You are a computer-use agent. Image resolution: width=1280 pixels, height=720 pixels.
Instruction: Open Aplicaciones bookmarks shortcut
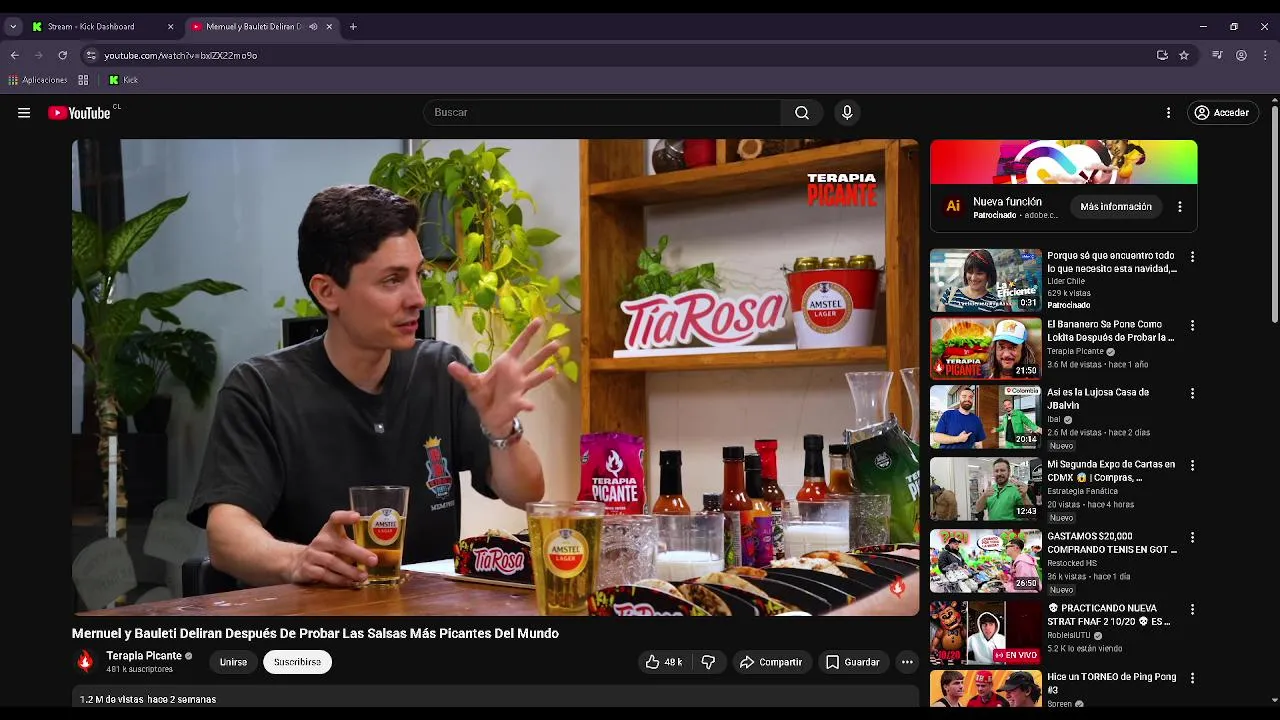[38, 80]
